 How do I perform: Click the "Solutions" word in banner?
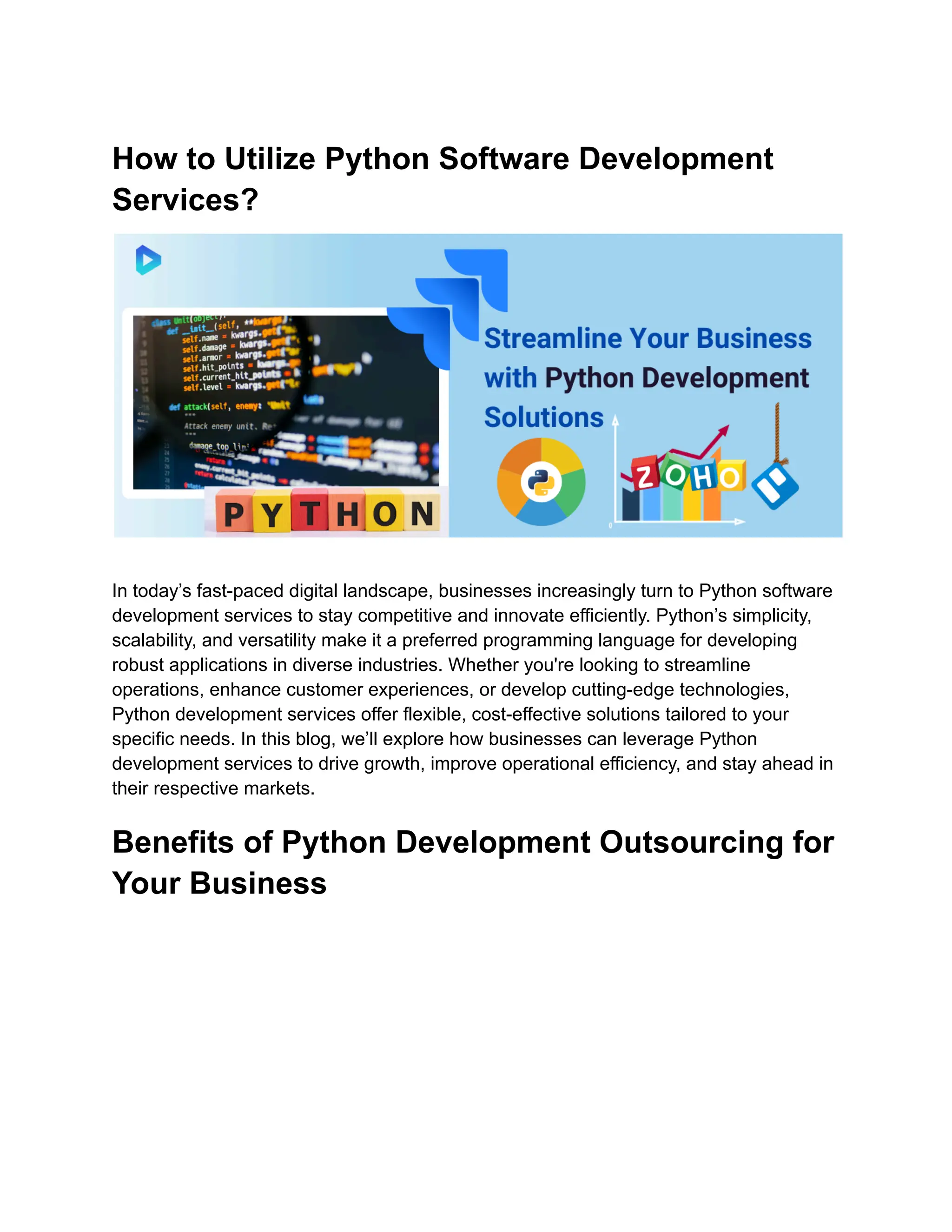[x=544, y=417]
